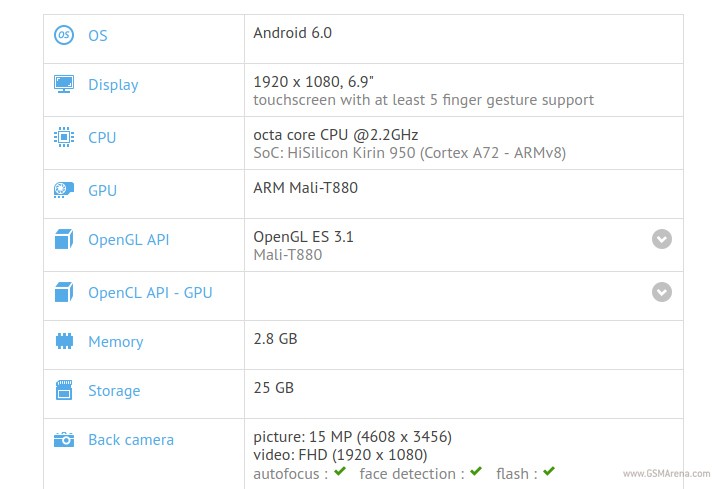Click the Back camera icon
Image resolution: width=728 pixels, height=489 pixels.
[x=64, y=439]
